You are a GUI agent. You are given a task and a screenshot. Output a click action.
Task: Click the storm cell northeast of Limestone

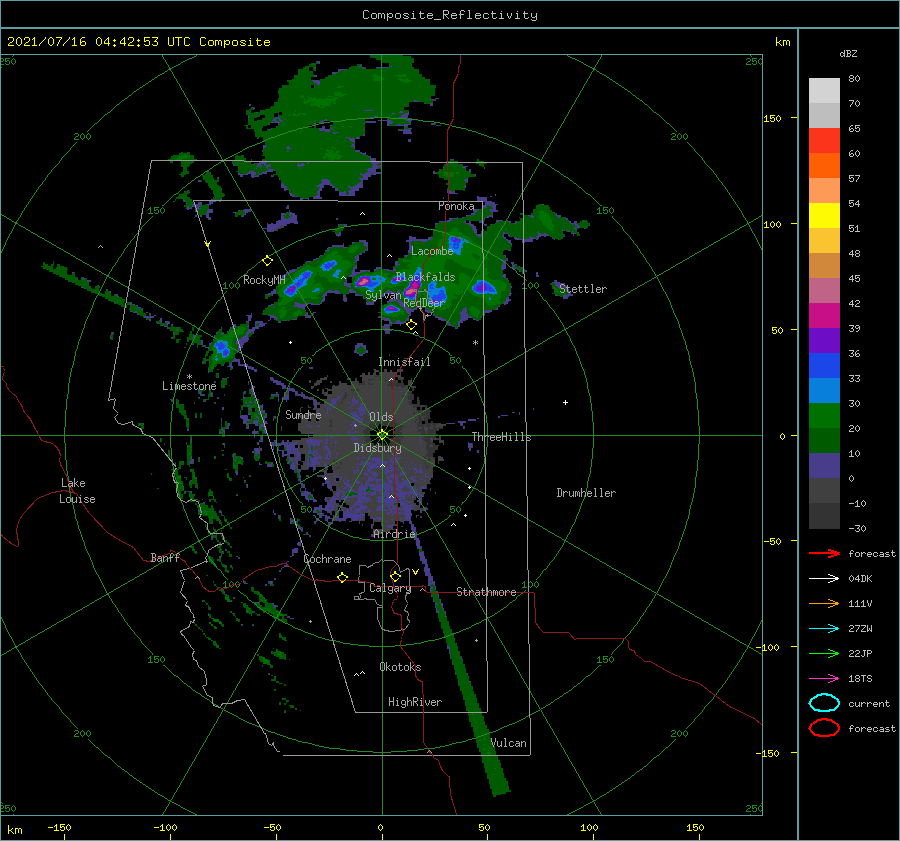coord(222,348)
